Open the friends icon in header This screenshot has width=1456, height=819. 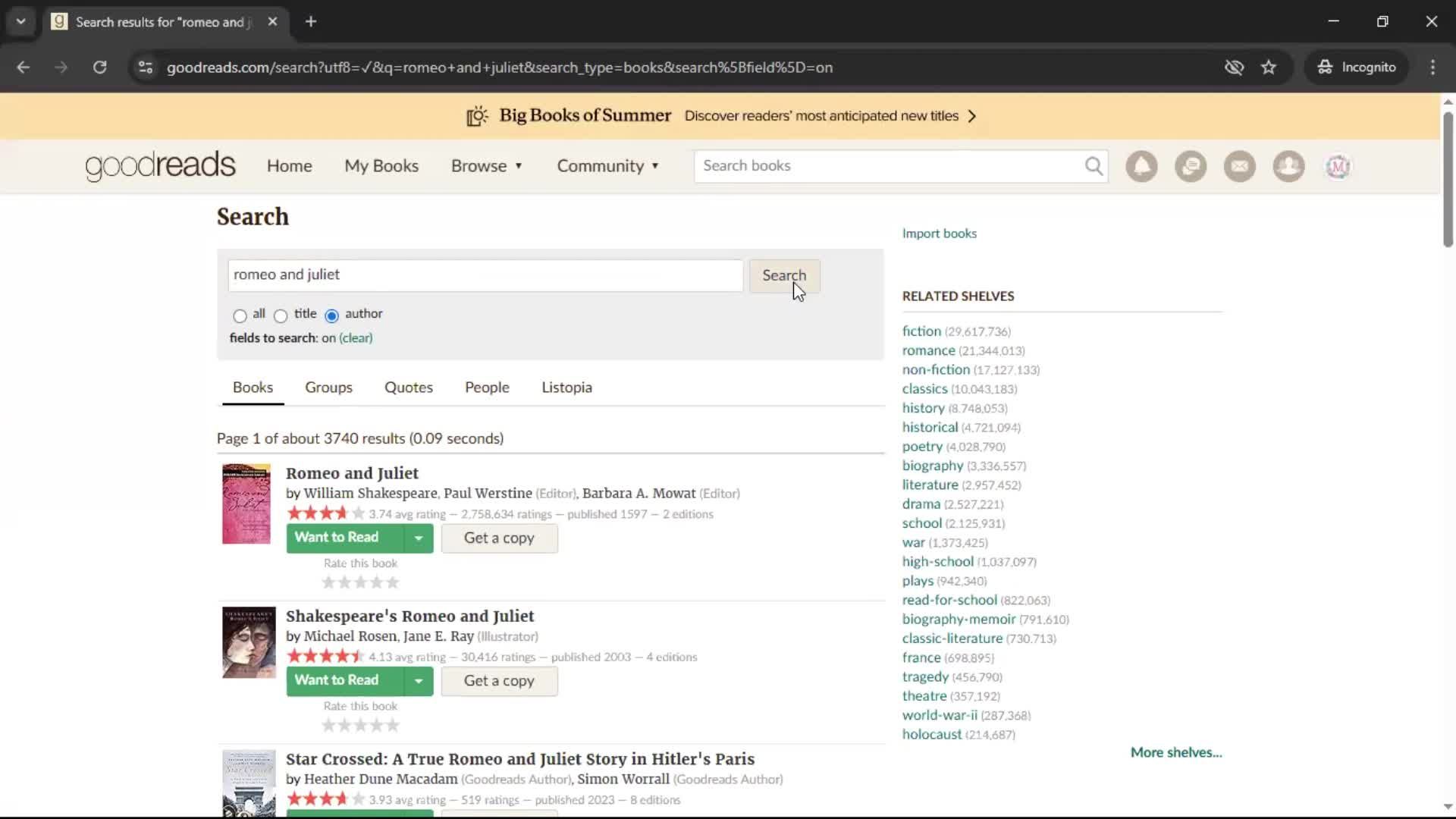click(x=1288, y=166)
